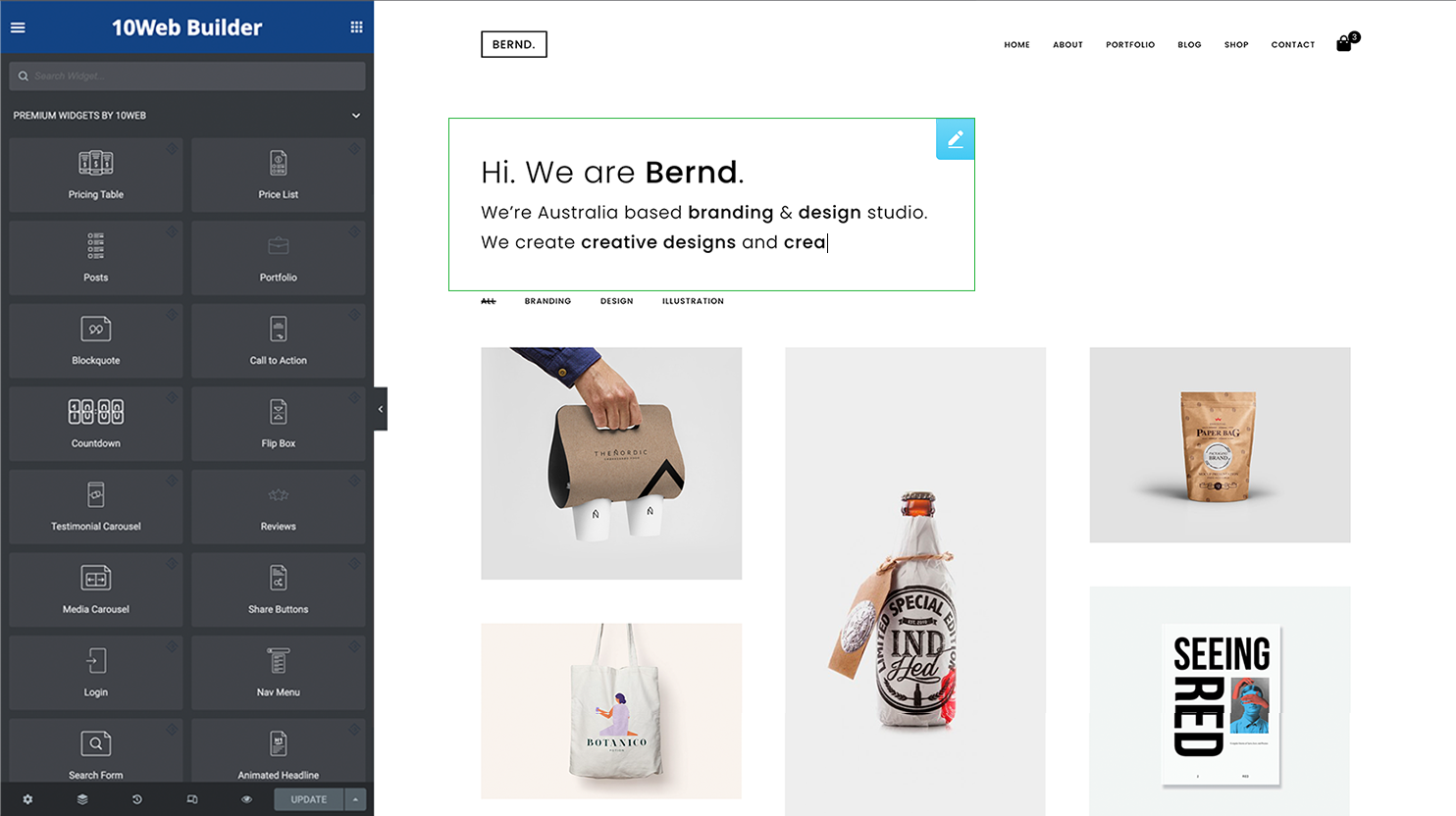
Task: Click the Update button
Action: 308,799
